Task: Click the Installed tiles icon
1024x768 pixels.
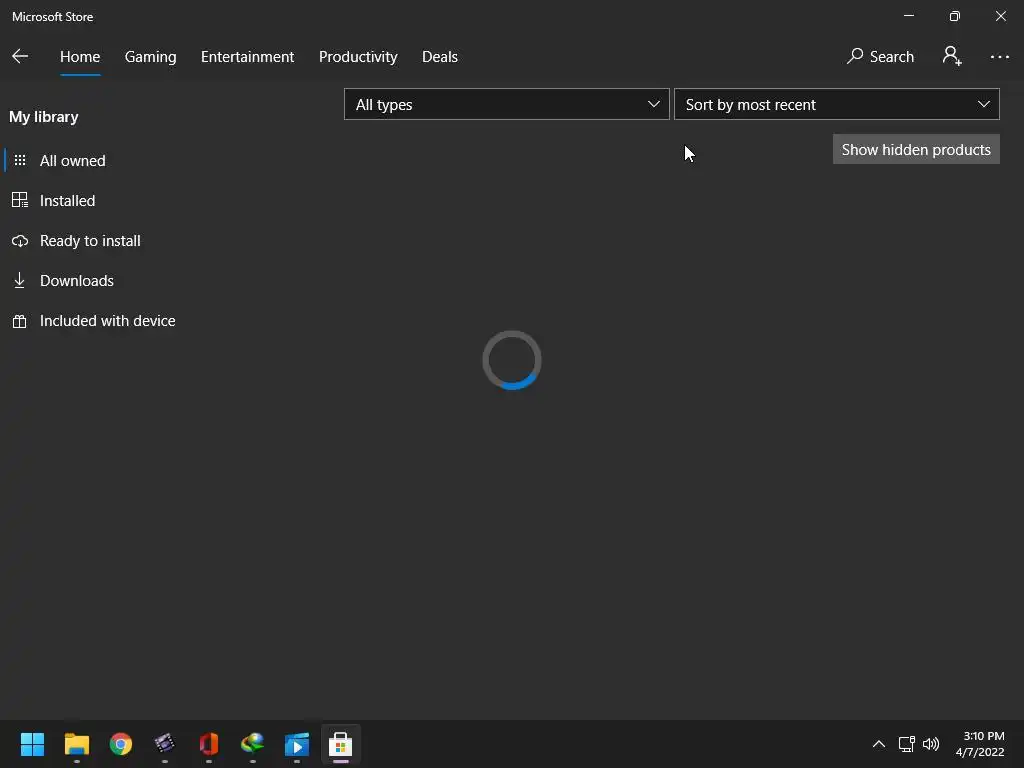Action: point(20,200)
